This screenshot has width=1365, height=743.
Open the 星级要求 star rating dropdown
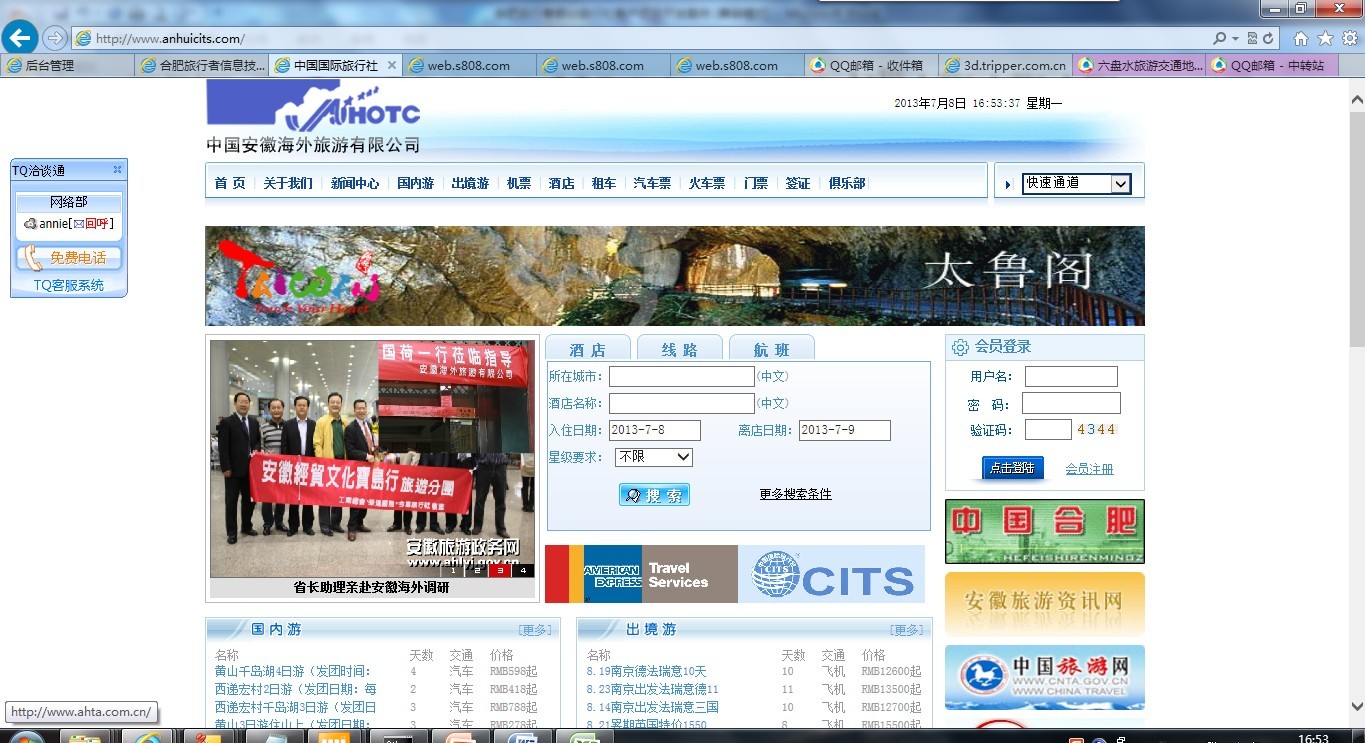pyautogui.click(x=654, y=457)
